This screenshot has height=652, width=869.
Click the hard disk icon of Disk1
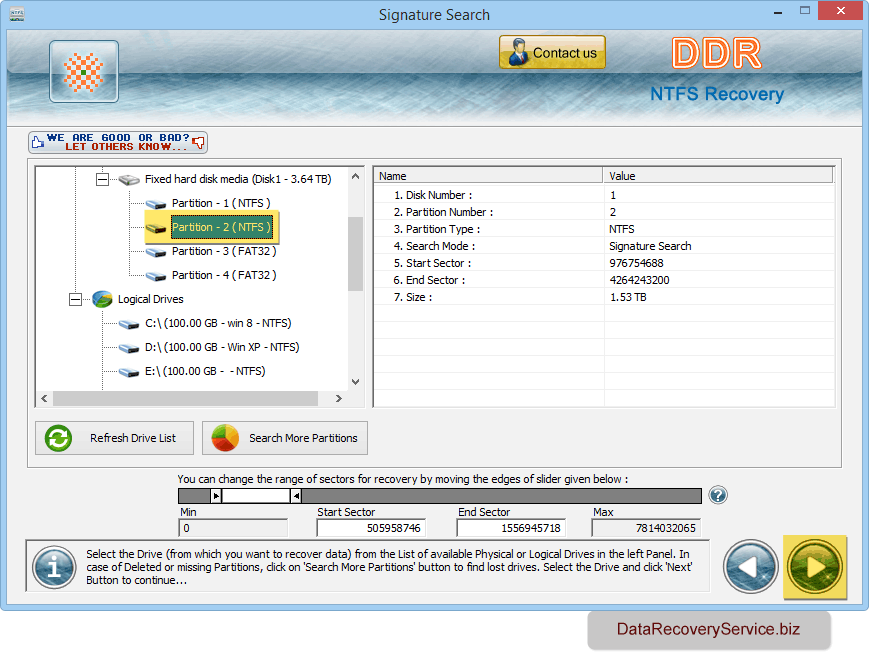click(x=129, y=180)
